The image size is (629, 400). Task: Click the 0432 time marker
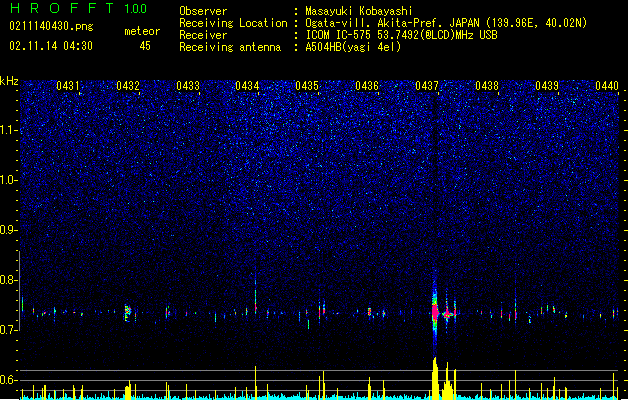(x=128, y=86)
